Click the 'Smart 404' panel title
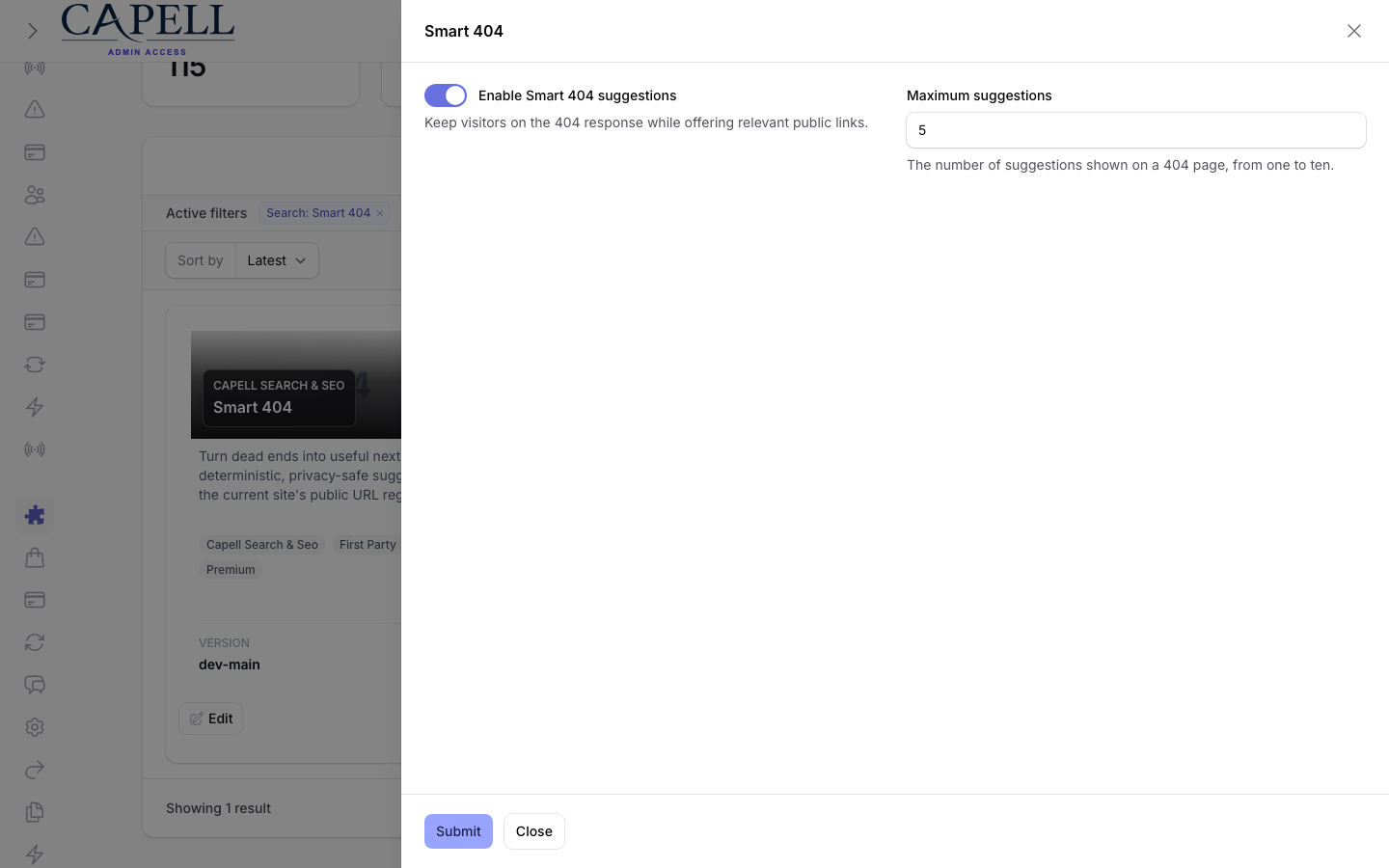 (x=464, y=31)
